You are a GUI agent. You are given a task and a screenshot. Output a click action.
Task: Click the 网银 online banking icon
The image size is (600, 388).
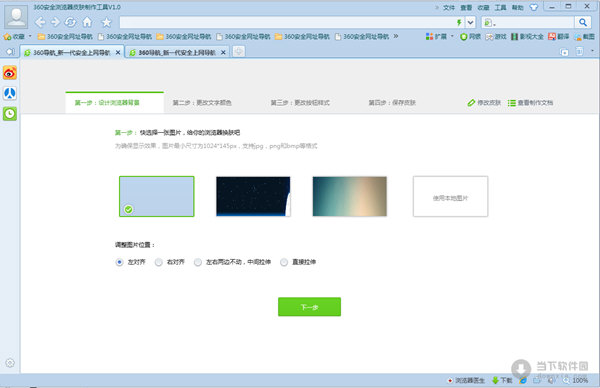coord(470,36)
